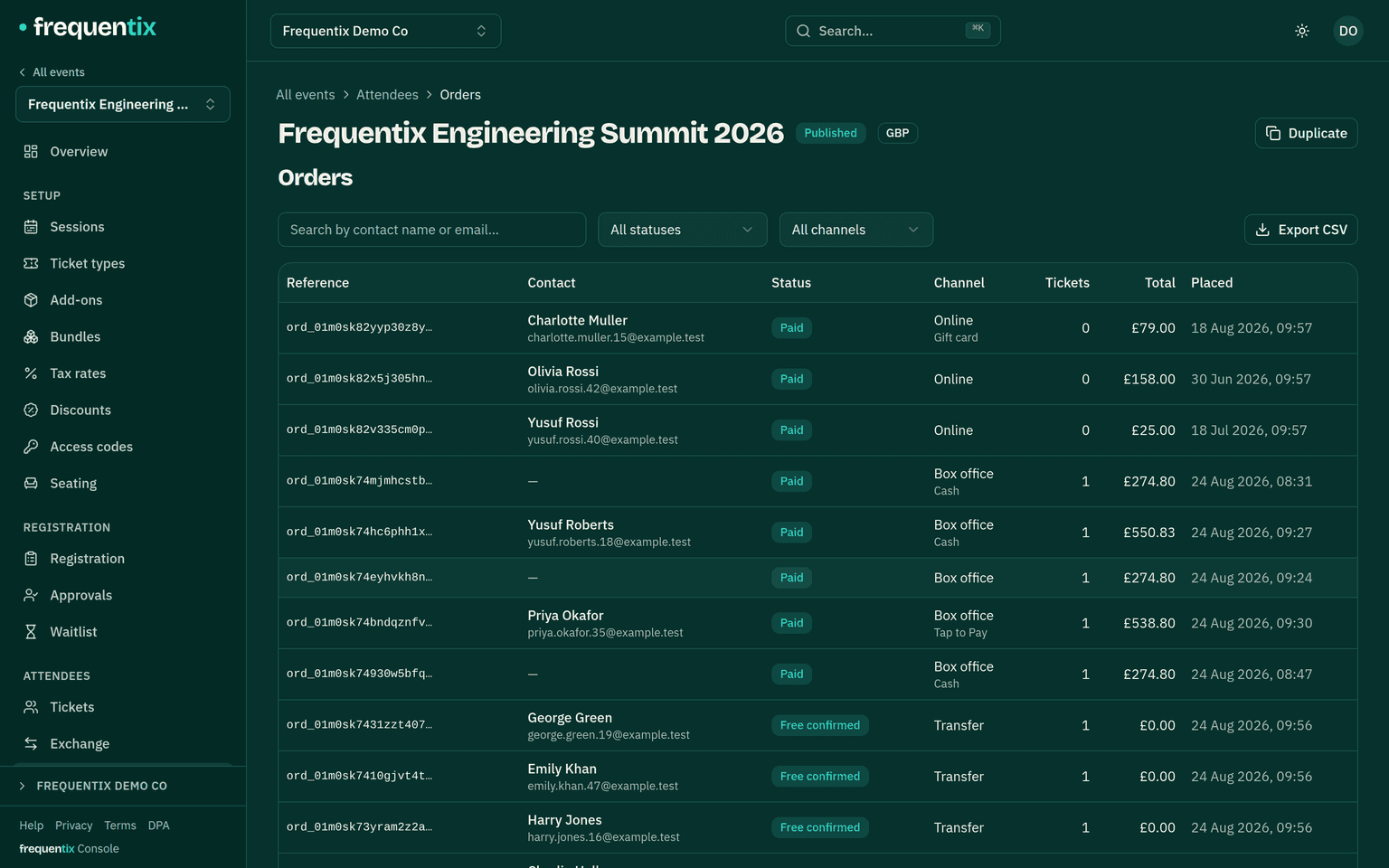
Task: Click the Duplicate copy icon
Action: click(1273, 133)
